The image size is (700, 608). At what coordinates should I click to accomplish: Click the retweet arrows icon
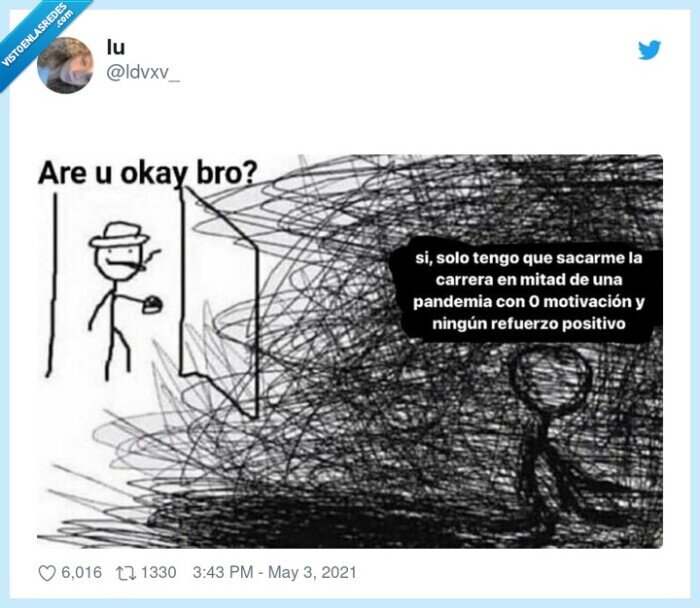[x=126, y=573]
